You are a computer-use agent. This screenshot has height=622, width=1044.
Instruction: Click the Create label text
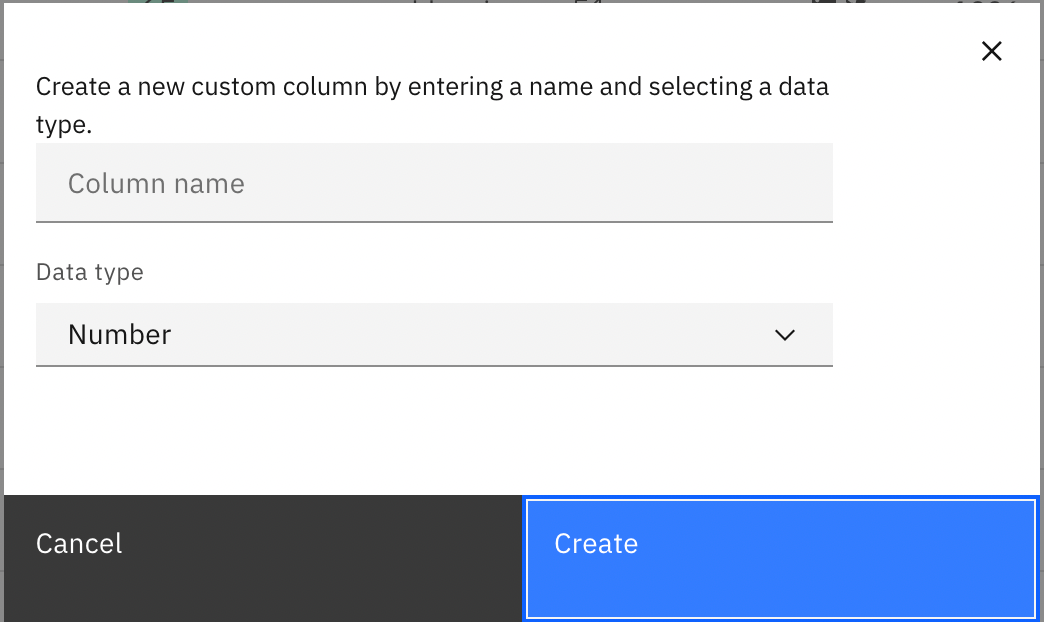click(x=596, y=544)
